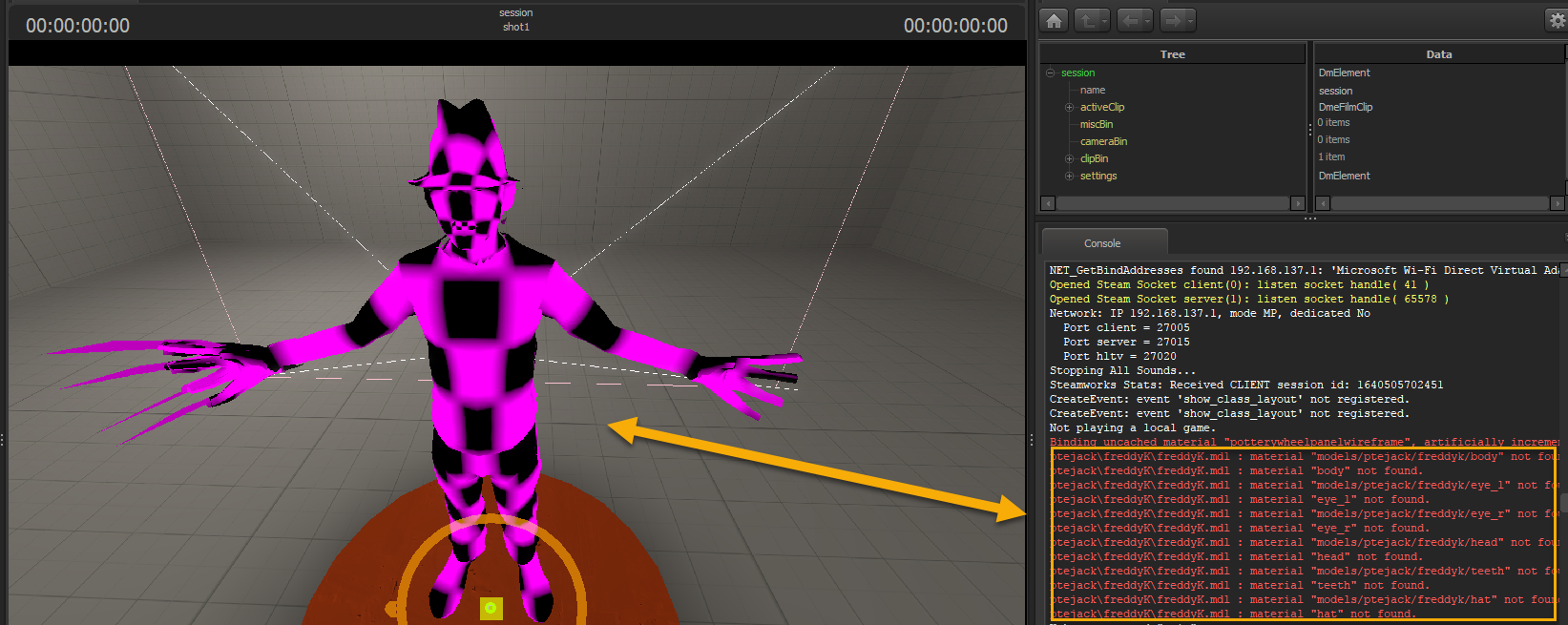Open the back history dropdown arrow
1568x625 pixels.
pos(1147,20)
